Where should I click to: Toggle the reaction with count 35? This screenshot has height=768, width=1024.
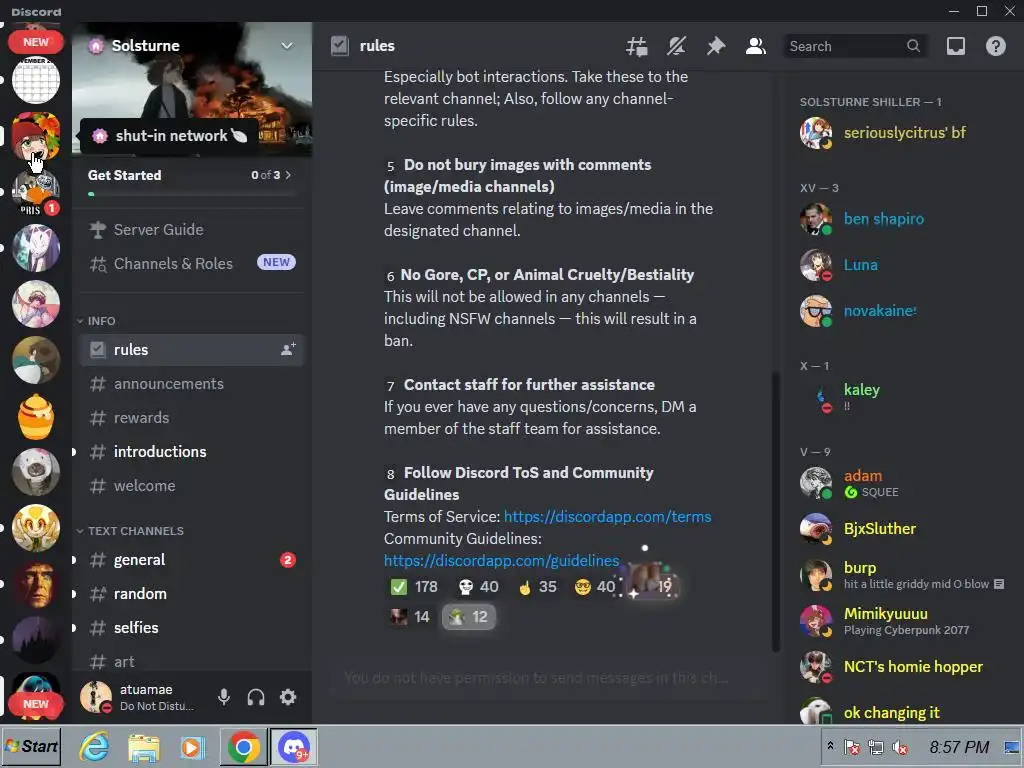[537, 586]
